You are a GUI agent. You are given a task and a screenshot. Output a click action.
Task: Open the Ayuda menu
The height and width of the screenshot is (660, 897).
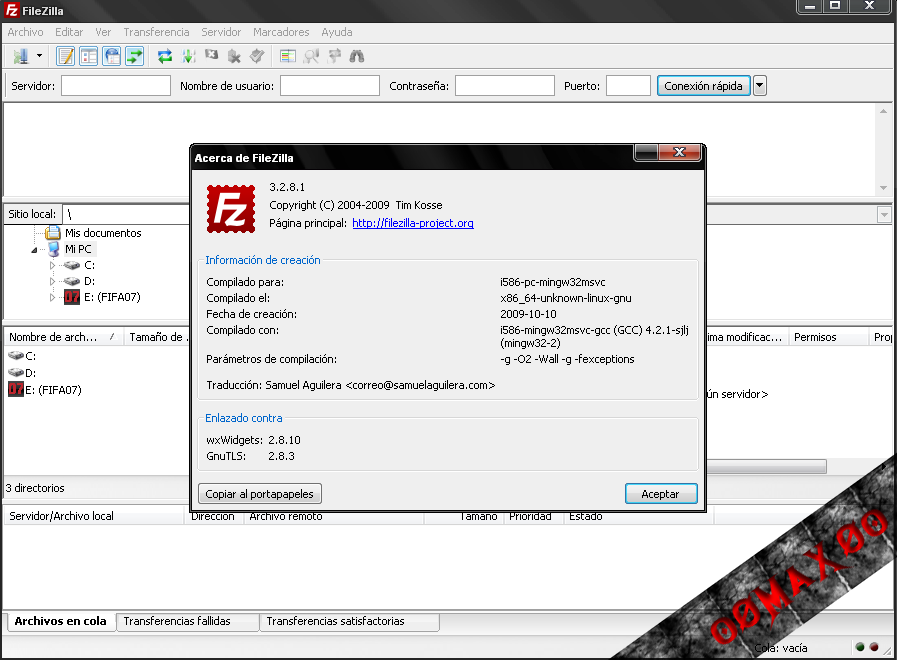point(336,32)
